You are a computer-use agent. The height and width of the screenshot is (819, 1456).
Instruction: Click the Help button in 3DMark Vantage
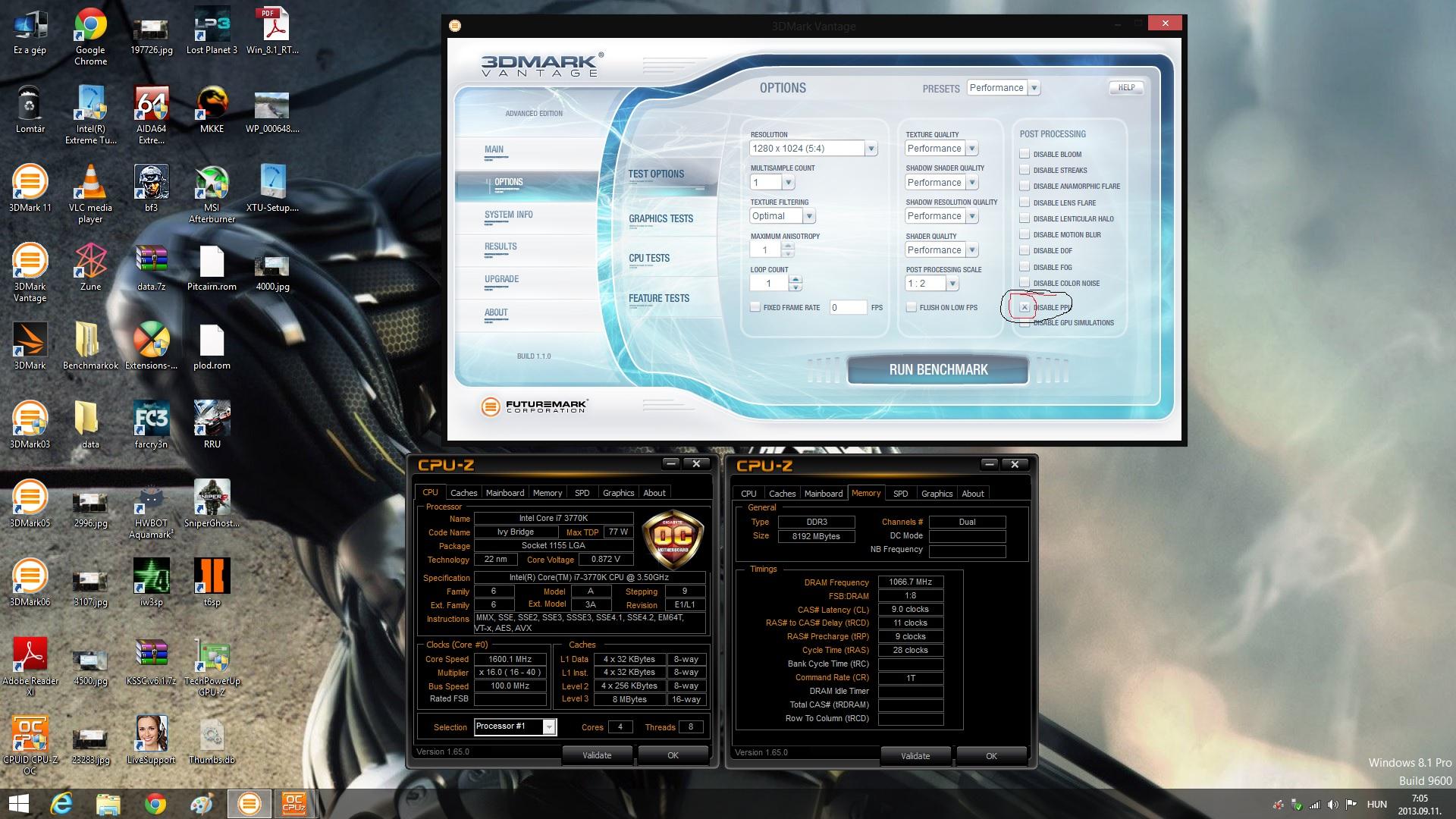(1126, 88)
